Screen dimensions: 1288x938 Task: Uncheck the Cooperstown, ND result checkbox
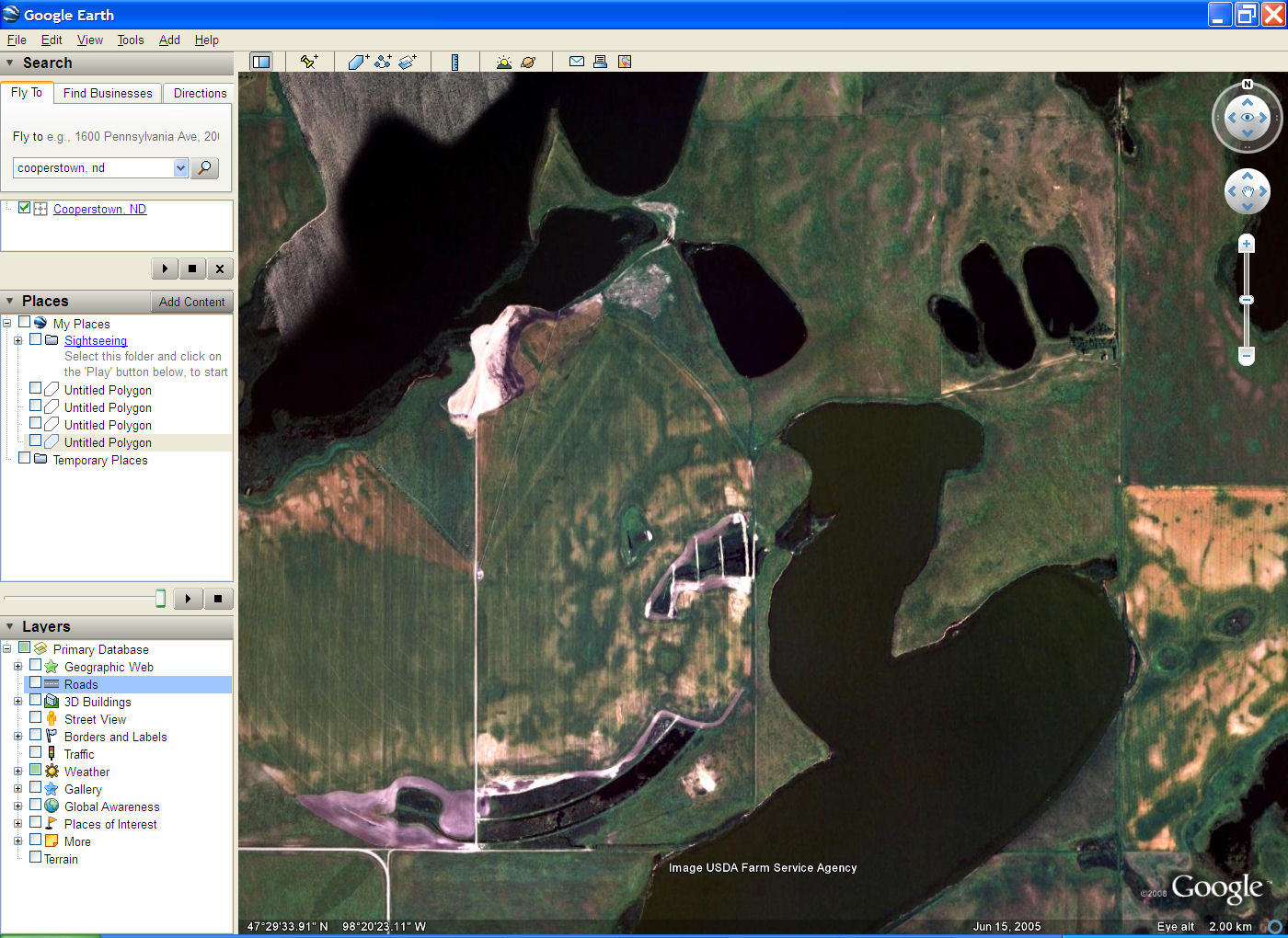pos(25,208)
